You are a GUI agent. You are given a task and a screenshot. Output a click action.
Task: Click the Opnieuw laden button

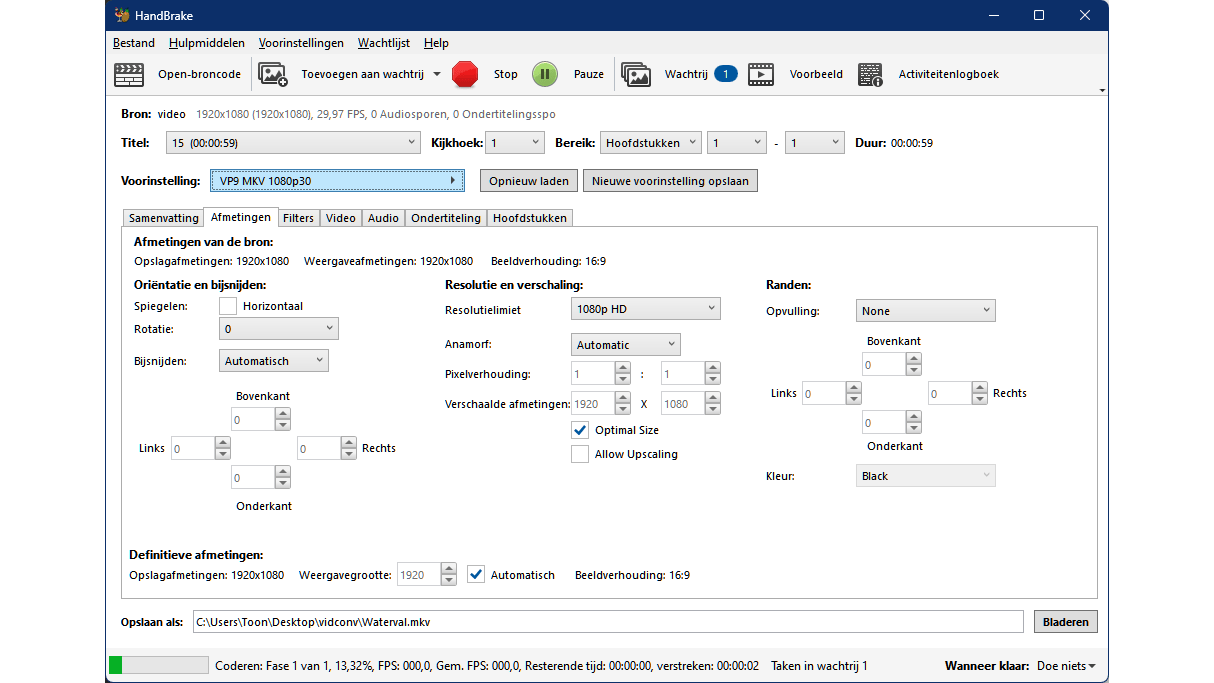(x=529, y=181)
